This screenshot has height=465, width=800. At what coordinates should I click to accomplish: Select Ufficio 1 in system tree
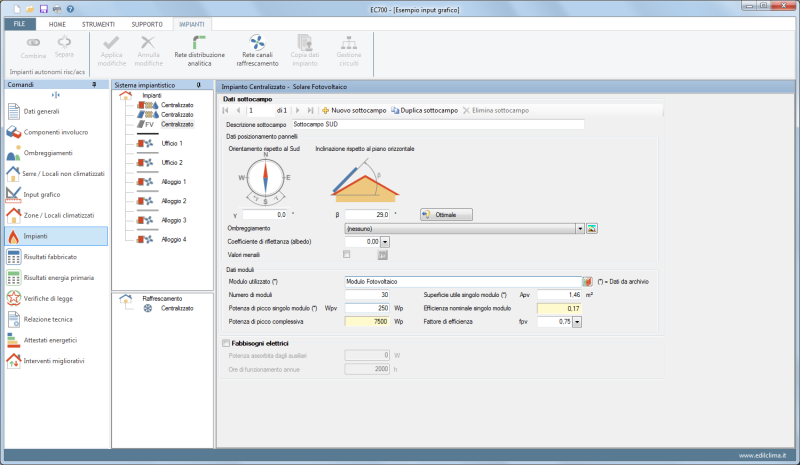click(x=160, y=143)
